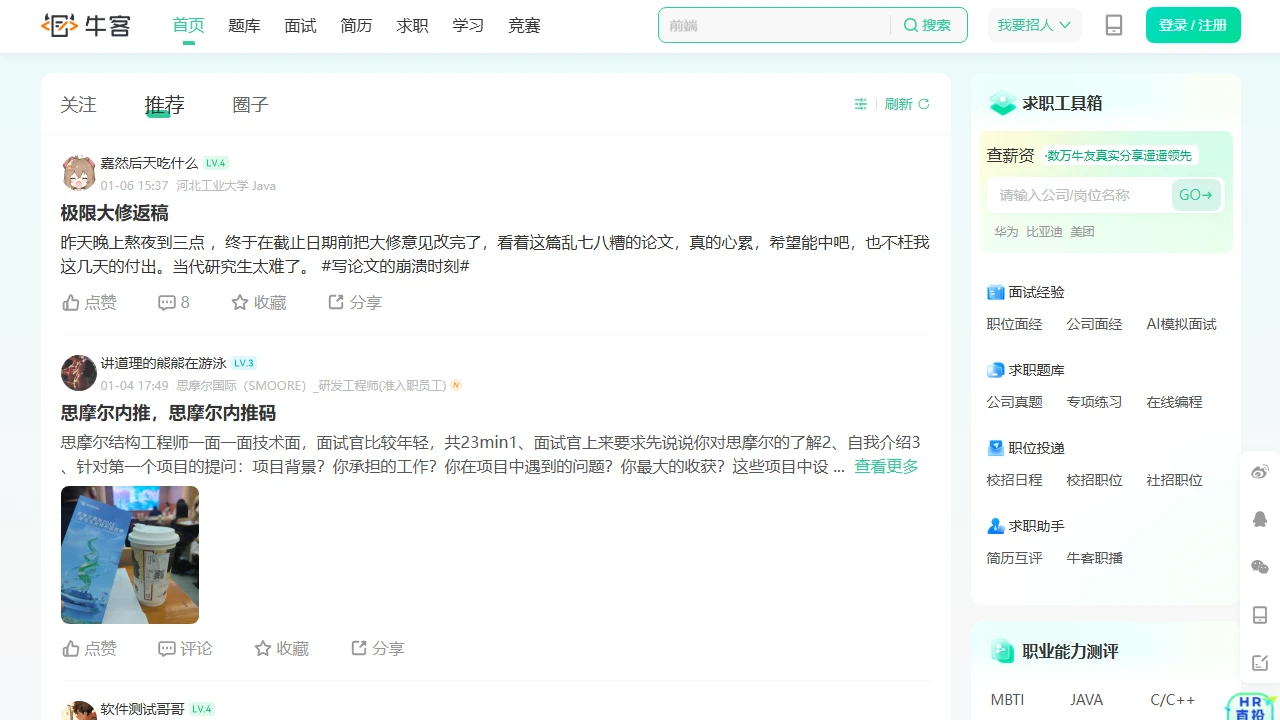Screen dimensions: 1280x720
Task: Click the QQ icon in the floating sidebar
Action: pyautogui.click(x=1260, y=519)
